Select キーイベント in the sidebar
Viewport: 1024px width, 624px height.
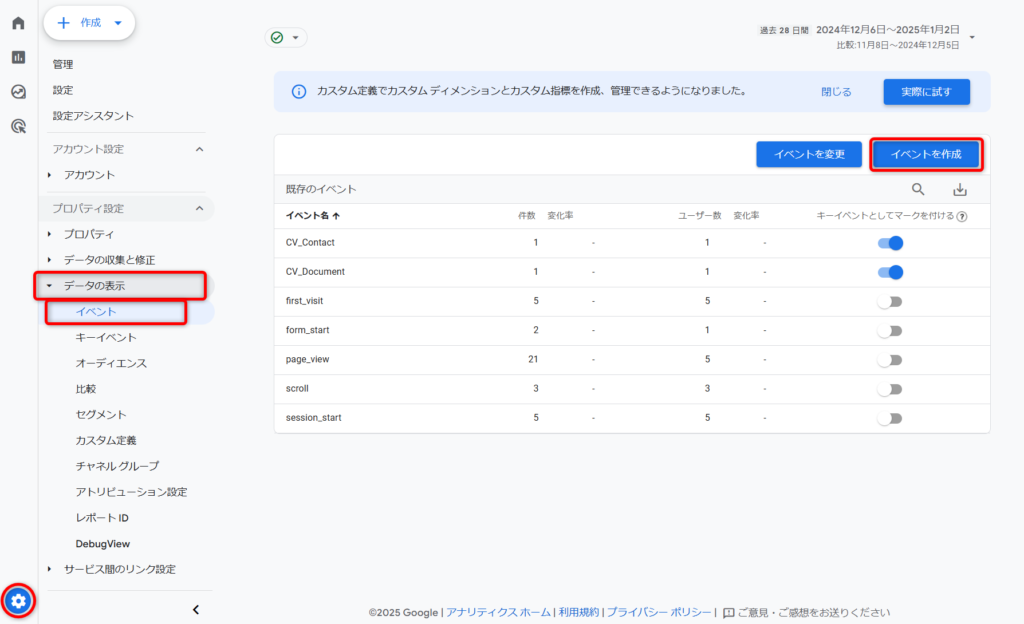coord(106,338)
